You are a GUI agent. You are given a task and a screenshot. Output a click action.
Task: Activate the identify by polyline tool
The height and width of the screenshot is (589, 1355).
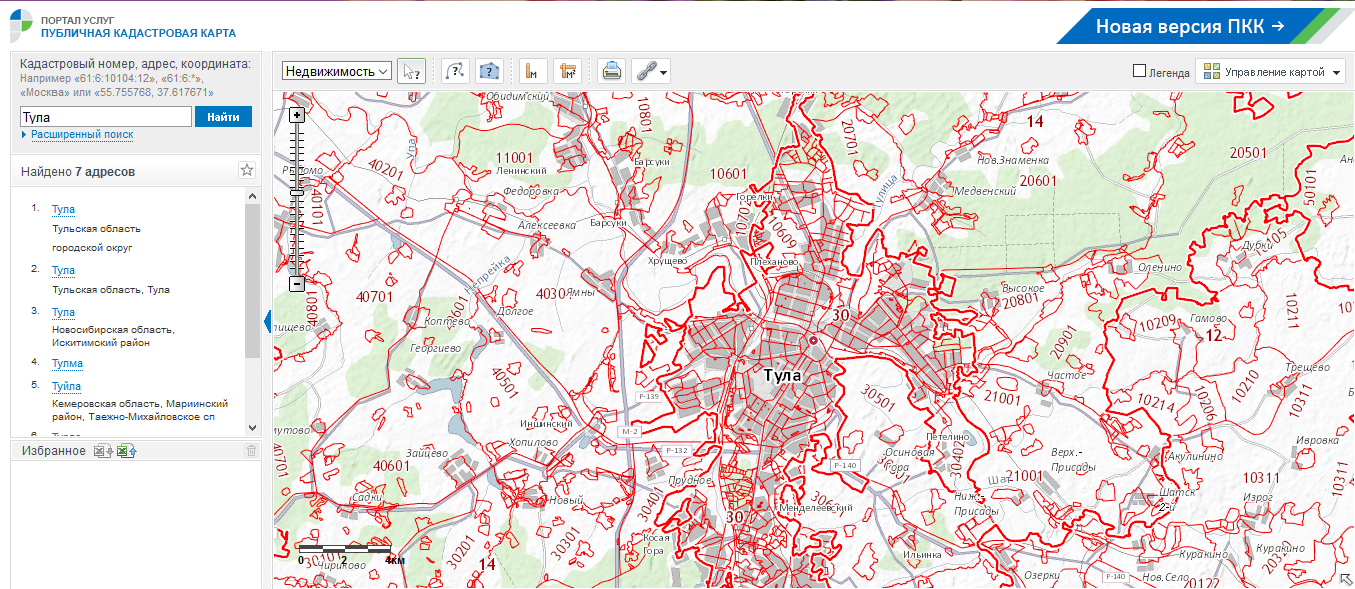click(455, 71)
